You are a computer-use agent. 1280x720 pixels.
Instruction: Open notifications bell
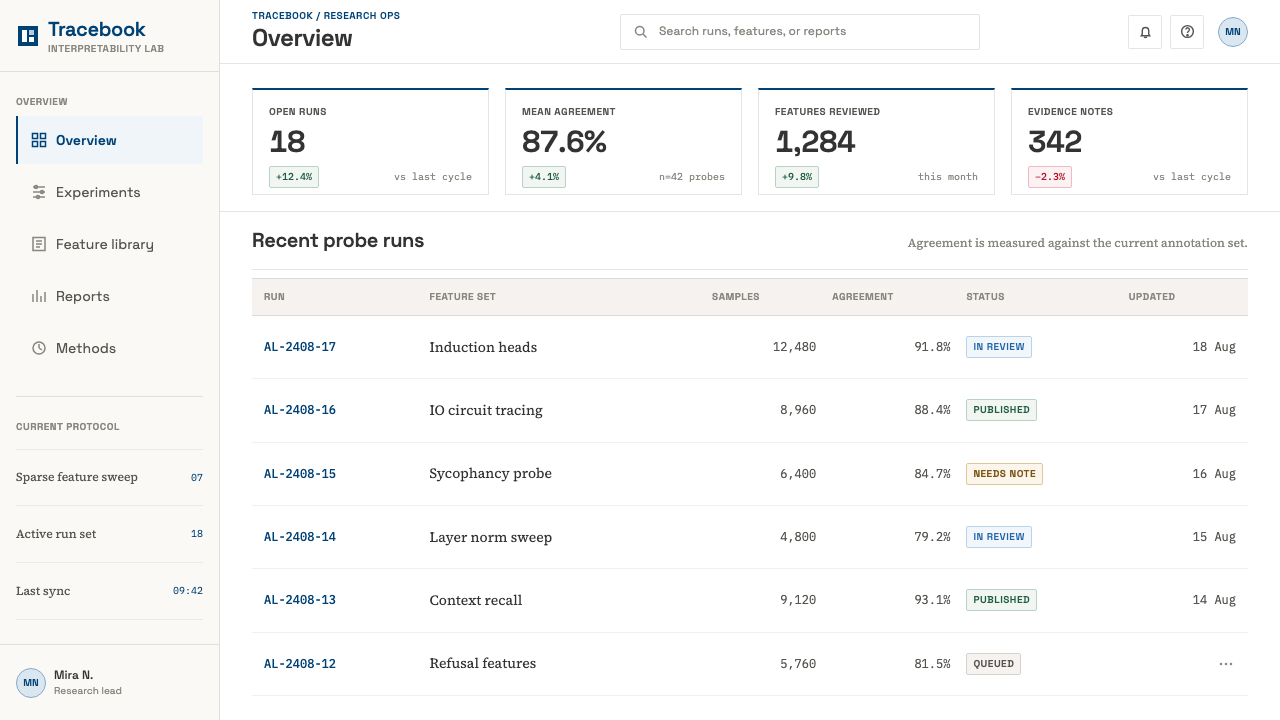pos(1145,32)
